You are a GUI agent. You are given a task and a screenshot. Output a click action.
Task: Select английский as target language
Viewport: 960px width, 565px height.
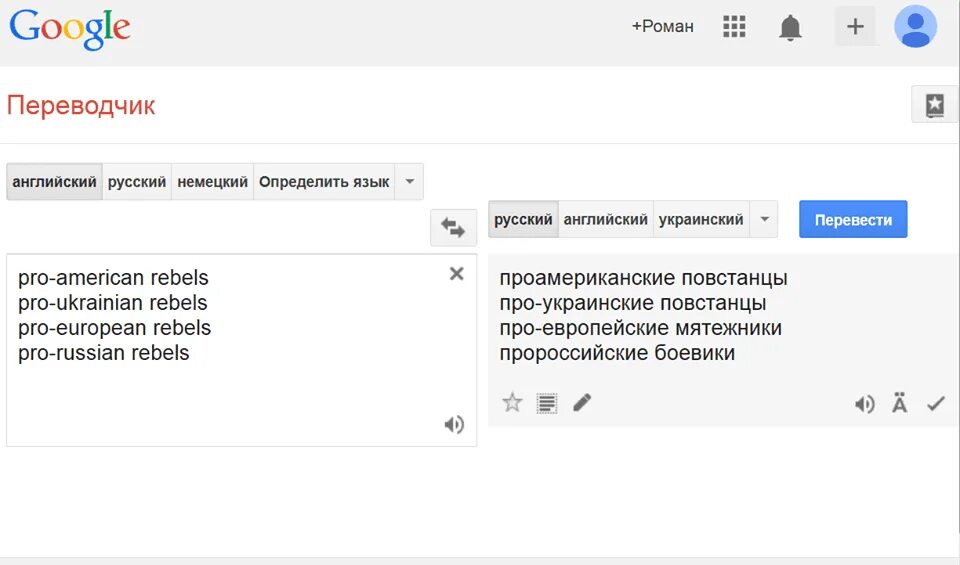(606, 219)
